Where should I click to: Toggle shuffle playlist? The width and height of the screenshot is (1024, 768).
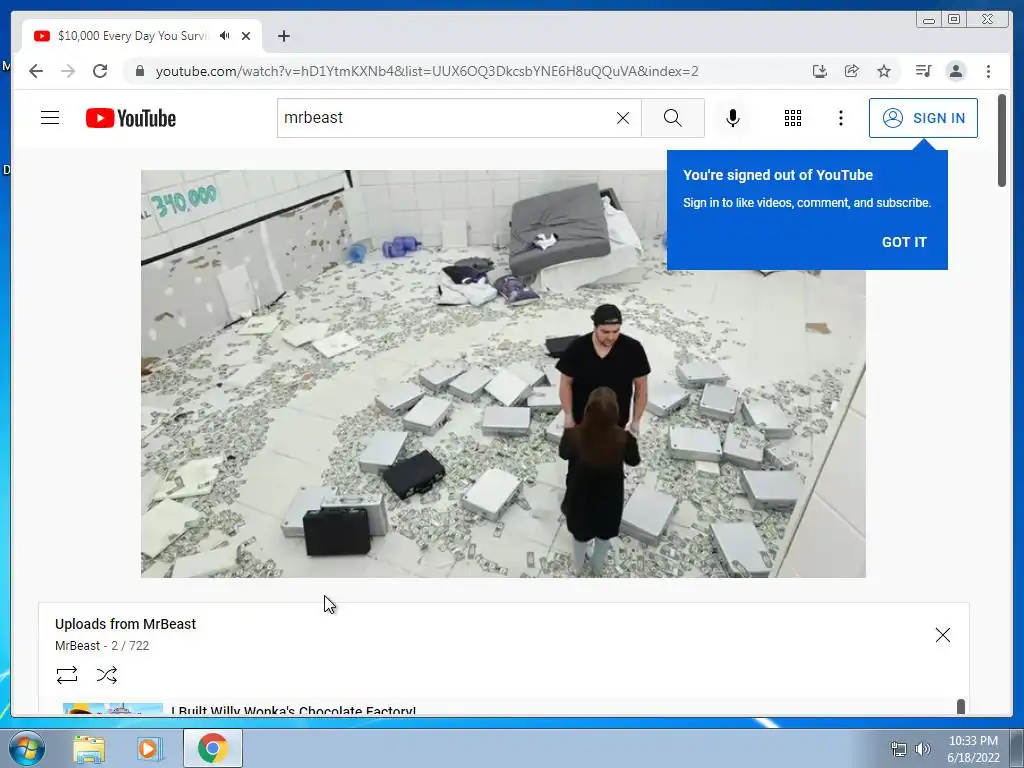pos(106,675)
